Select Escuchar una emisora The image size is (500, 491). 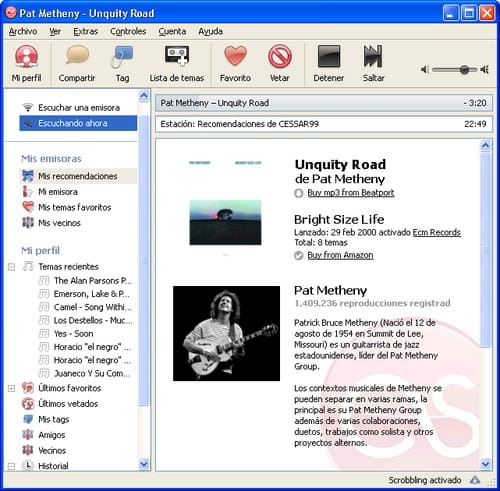click(x=79, y=108)
